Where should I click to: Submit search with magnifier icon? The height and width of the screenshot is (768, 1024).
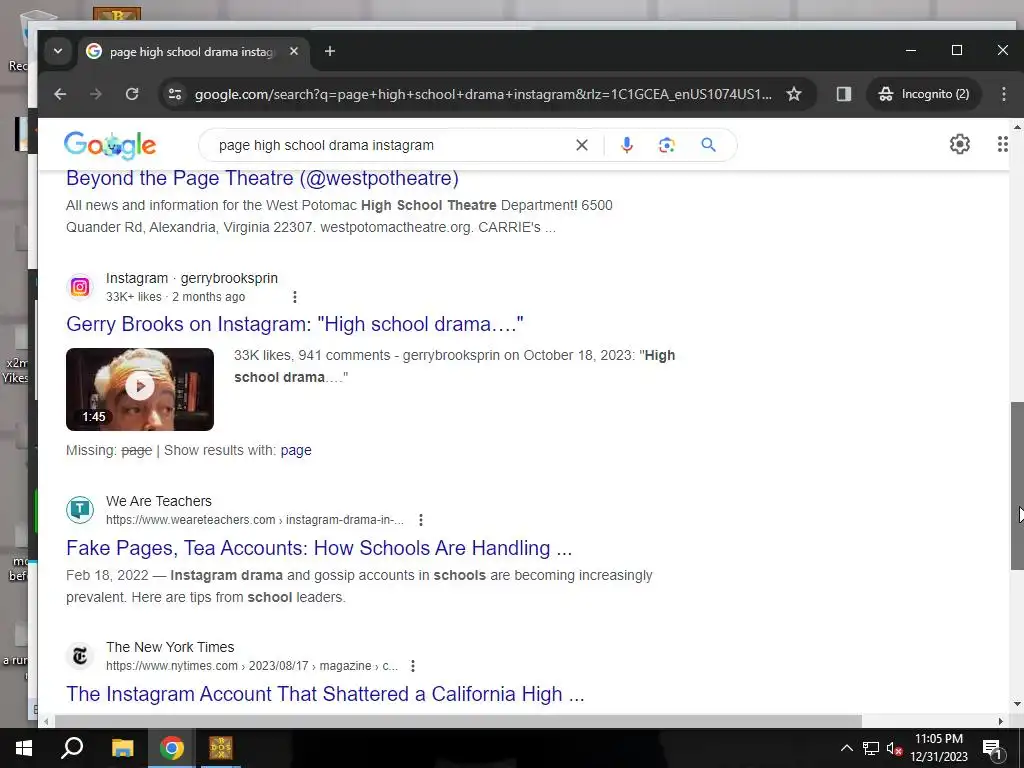pos(709,145)
